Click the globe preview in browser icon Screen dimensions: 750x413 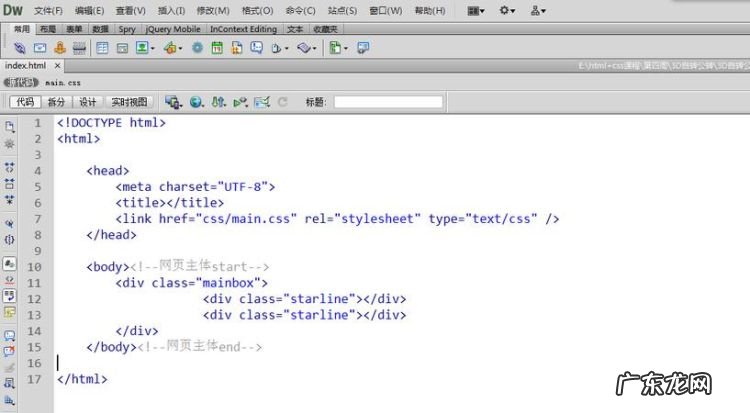(x=196, y=102)
